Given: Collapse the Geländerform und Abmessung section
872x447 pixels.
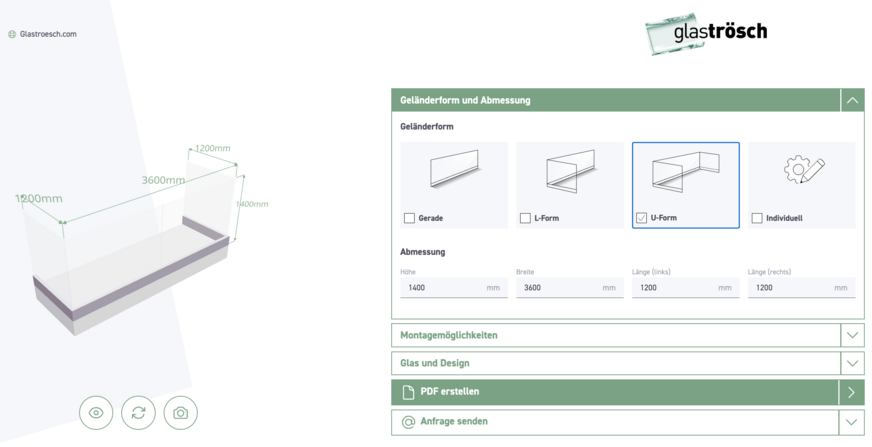Looking at the screenshot, I should coord(853,101).
